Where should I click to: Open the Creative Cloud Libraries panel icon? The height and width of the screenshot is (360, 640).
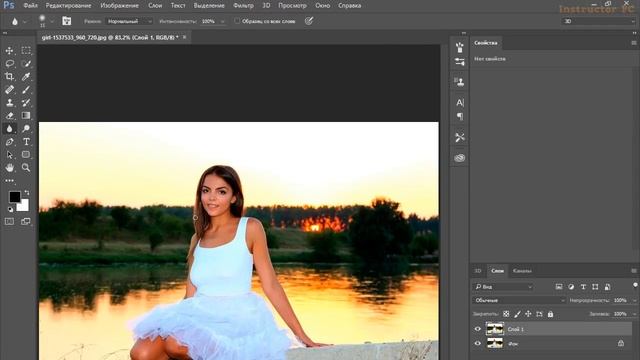(460, 158)
